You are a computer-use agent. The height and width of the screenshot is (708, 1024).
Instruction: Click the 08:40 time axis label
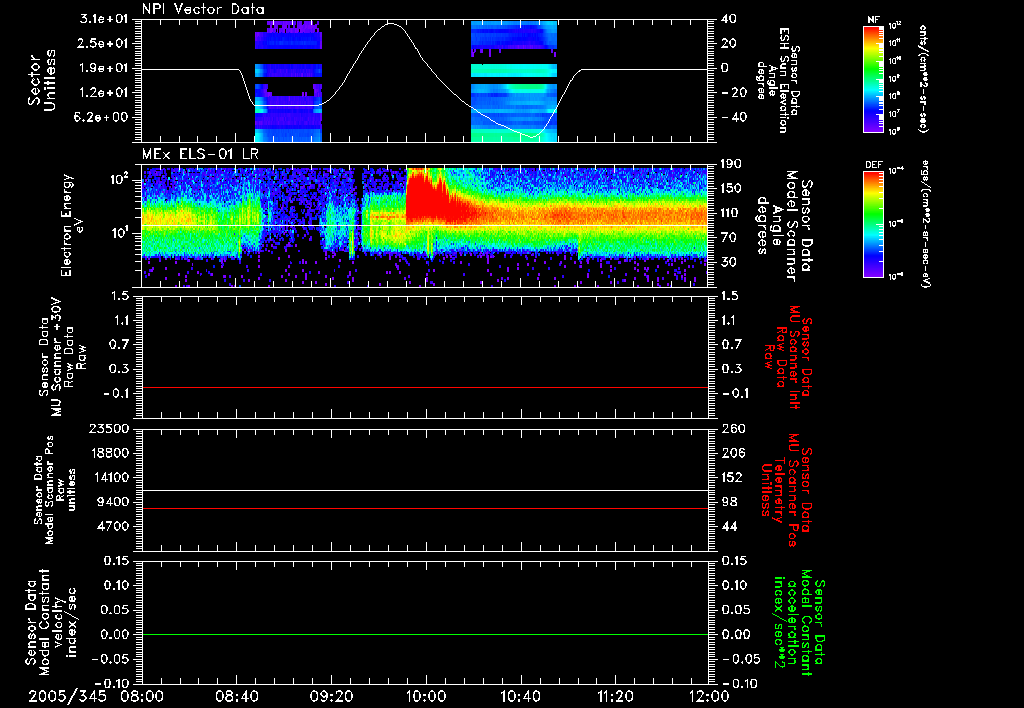pyautogui.click(x=236, y=696)
